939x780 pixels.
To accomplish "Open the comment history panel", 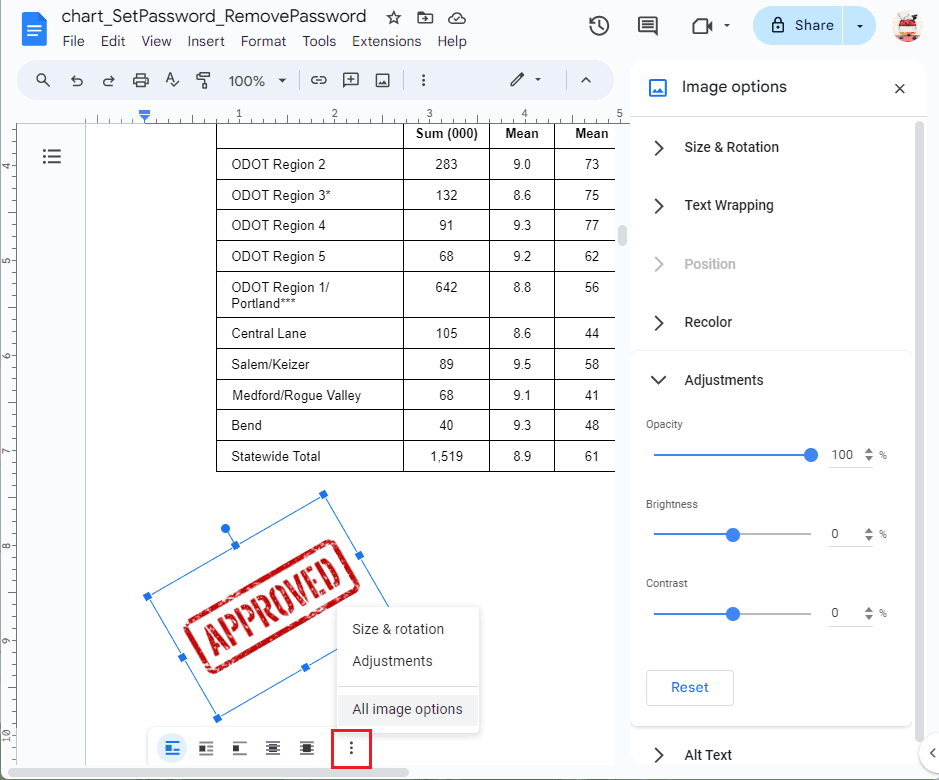I will [647, 26].
